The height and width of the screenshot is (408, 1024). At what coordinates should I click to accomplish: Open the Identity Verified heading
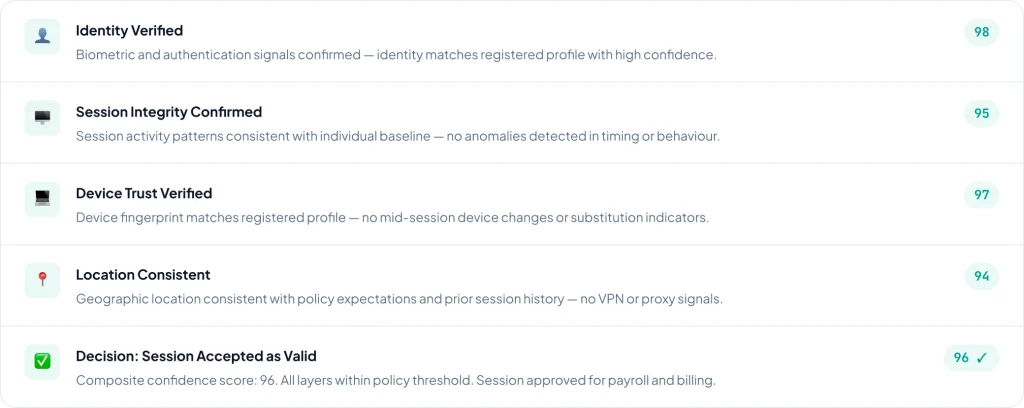pos(129,31)
